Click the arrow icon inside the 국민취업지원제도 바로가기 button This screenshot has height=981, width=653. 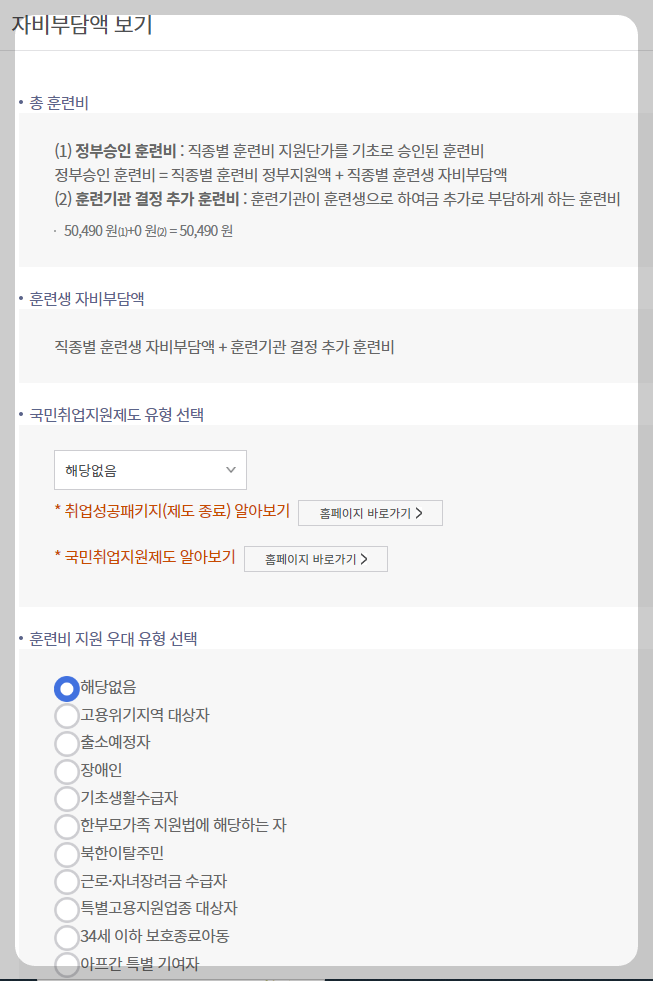click(364, 558)
